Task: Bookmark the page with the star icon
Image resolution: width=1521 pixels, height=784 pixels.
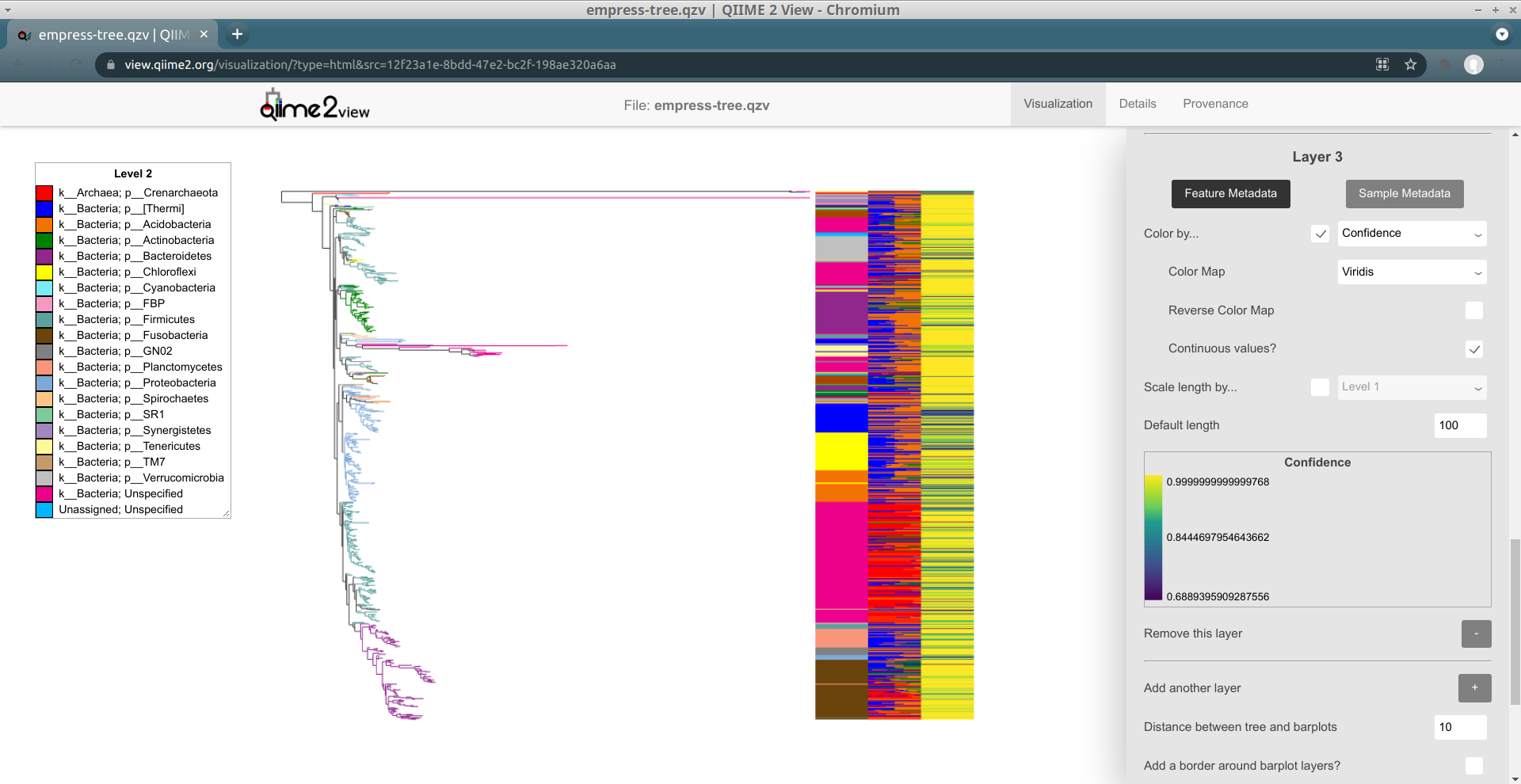Action: point(1411,65)
